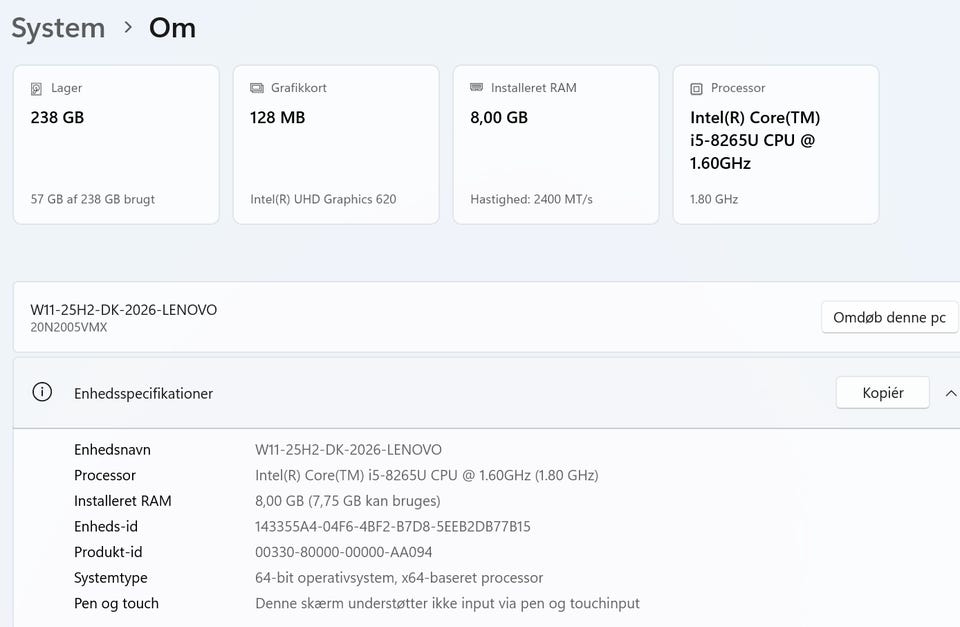Screen dimensions: 960x627
Task: Select the RAM tile showing 8,00 GB
Action: pos(556,145)
